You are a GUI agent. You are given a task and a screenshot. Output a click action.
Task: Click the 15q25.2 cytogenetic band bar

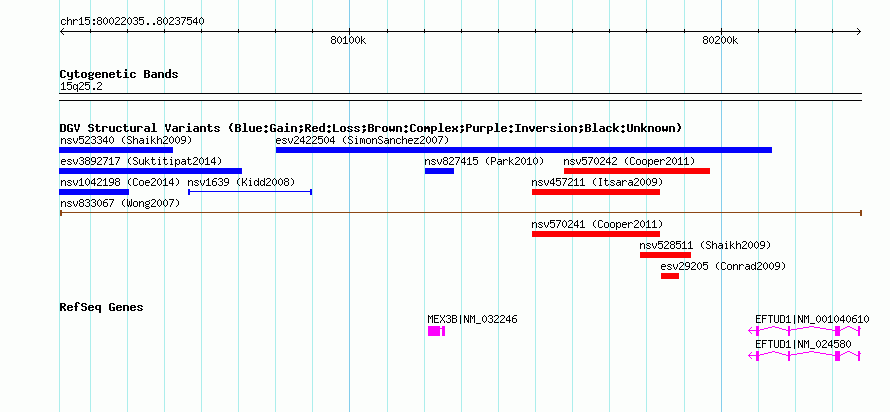point(461,96)
